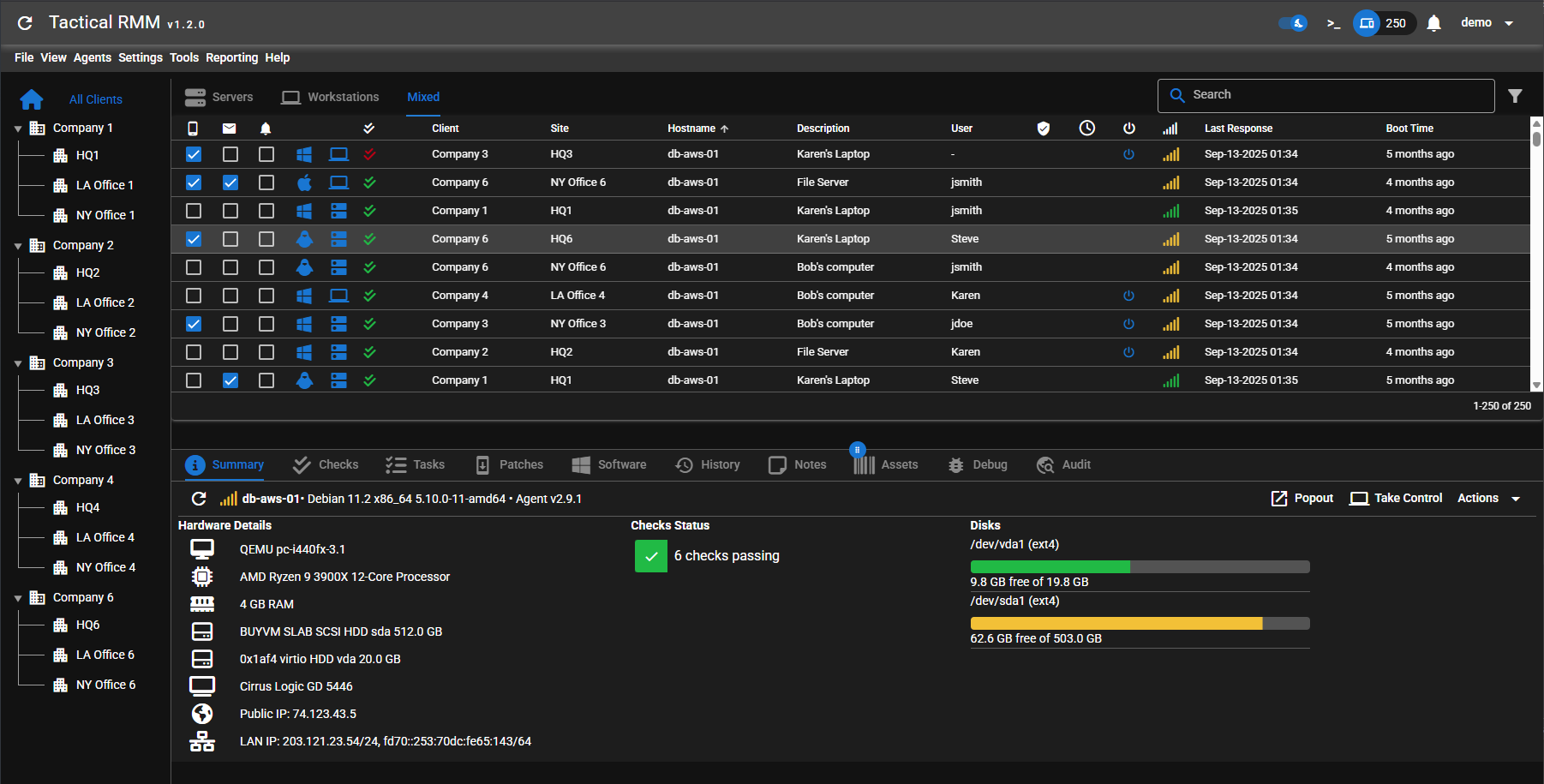Click the All Clients link in the sidebar

[x=95, y=99]
